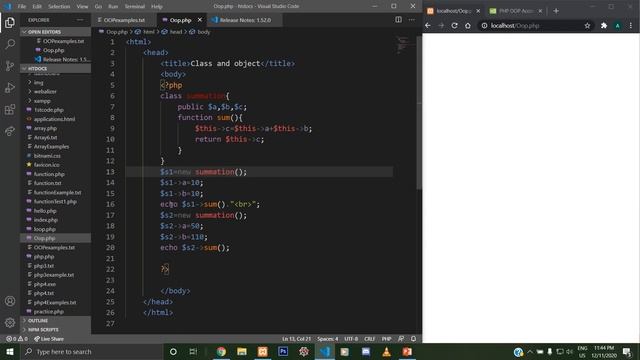This screenshot has height=360, width=640.
Task: Open Chrome profile avatar
Action: tap(618, 26)
